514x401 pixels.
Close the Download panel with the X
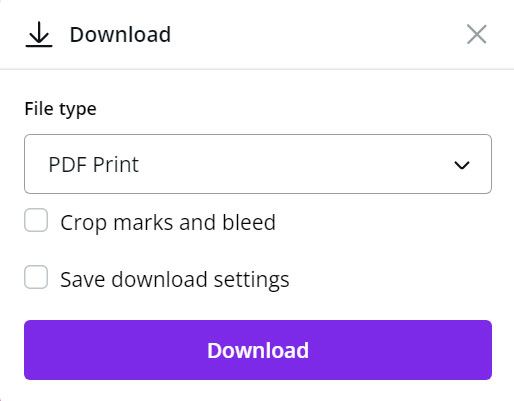[477, 34]
